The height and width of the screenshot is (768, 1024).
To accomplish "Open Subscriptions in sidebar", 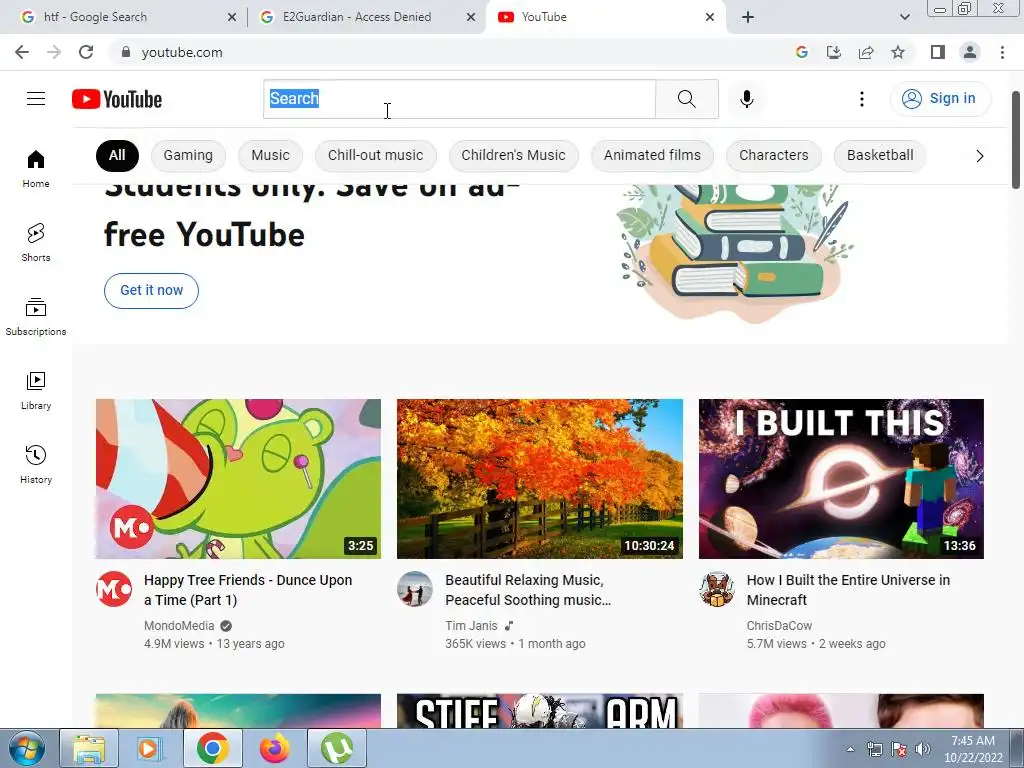I will coord(36,316).
